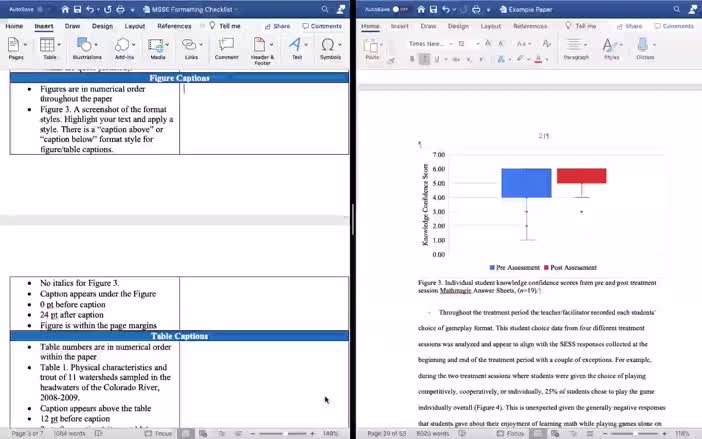Insert a Comment from the ribbon
This screenshot has width=702, height=439.
[226, 47]
